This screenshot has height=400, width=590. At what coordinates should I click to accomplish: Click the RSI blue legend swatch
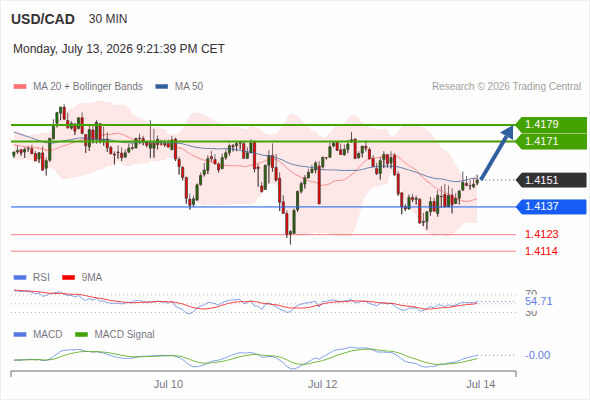(x=20, y=278)
